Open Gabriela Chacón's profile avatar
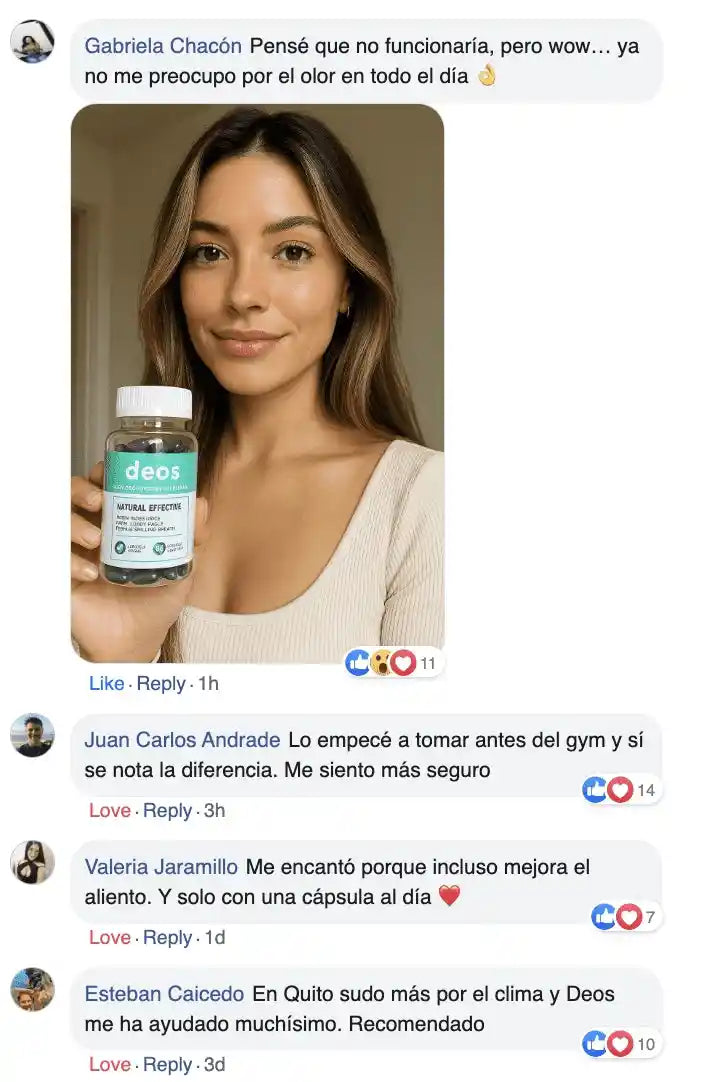The height and width of the screenshot is (1082, 702). coord(32,41)
